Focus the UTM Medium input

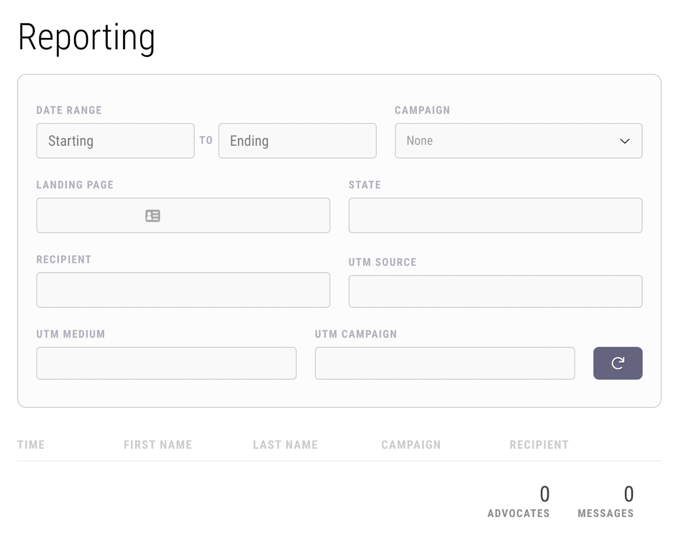tap(166, 363)
